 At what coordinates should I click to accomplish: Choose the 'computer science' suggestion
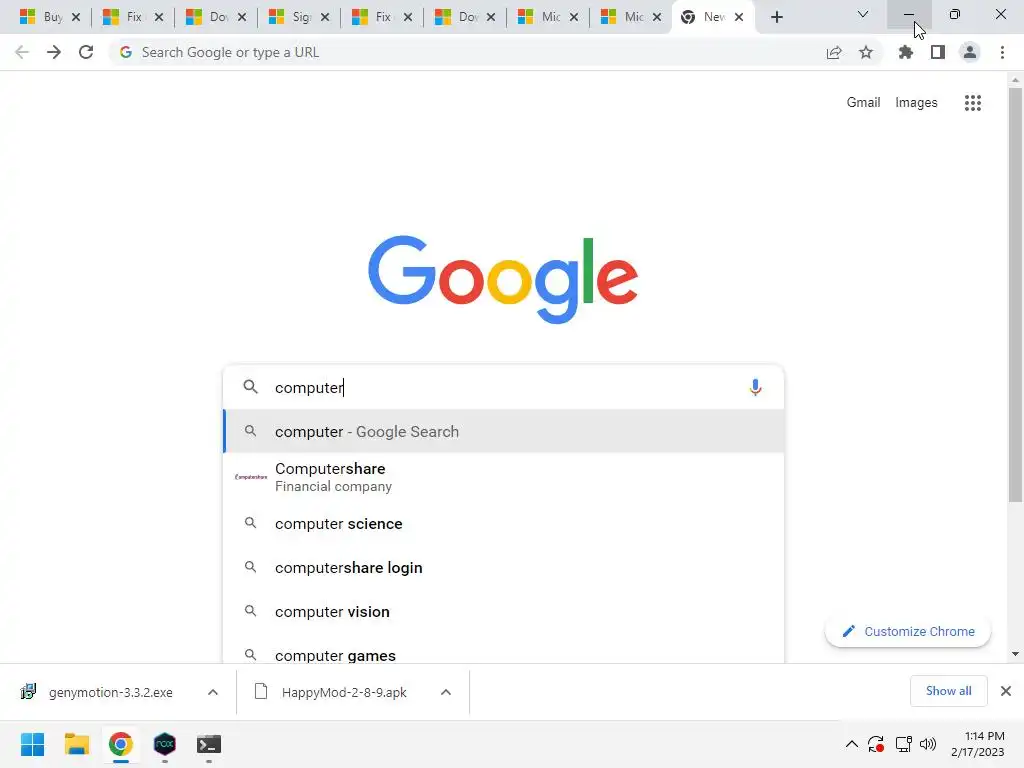coord(504,524)
